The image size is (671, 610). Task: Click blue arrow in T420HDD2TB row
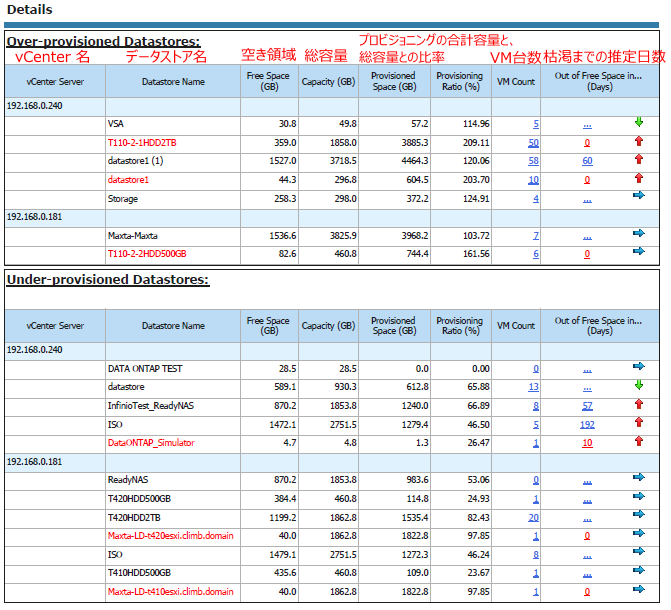point(638,515)
